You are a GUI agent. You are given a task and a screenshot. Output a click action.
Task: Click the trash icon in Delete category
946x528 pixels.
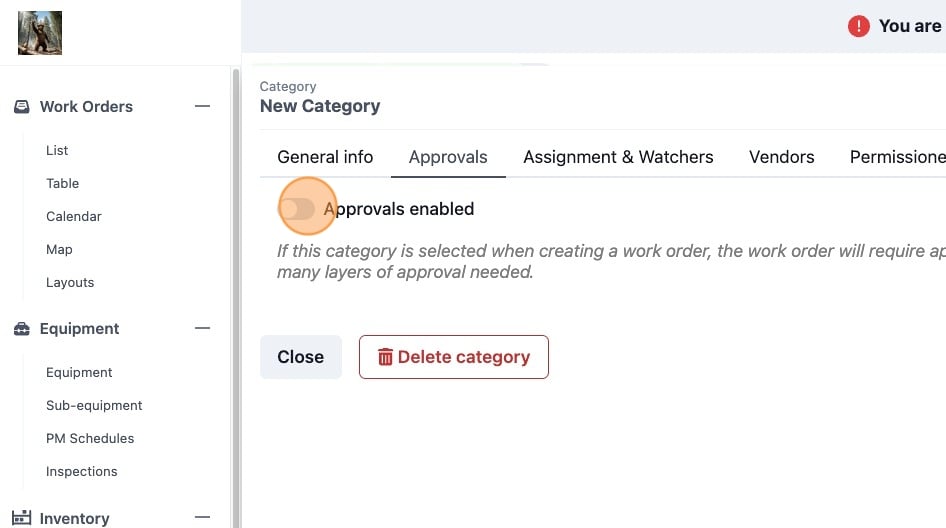click(x=385, y=357)
